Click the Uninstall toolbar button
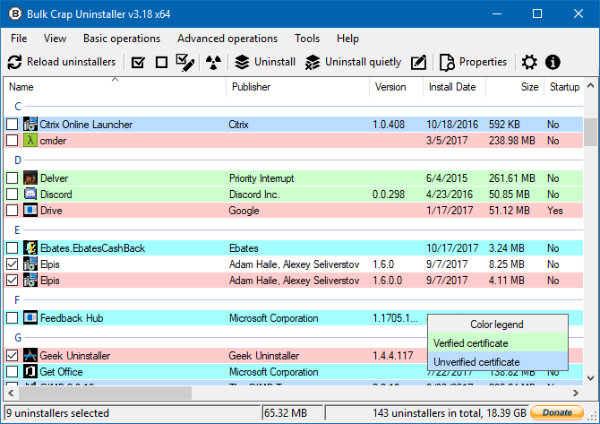 [x=265, y=62]
